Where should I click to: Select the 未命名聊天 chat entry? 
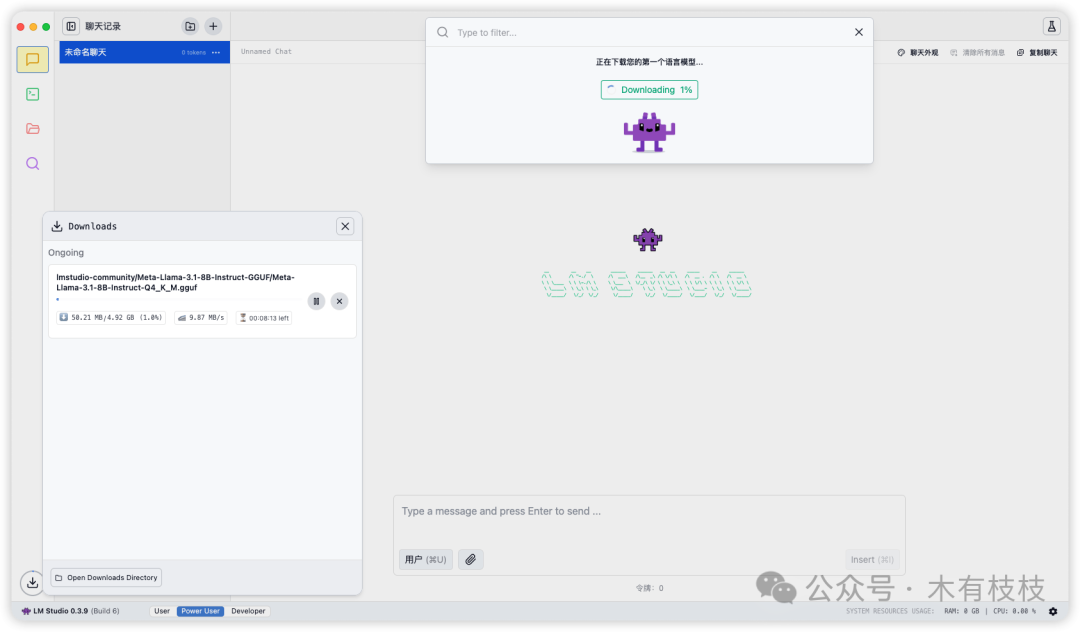point(145,52)
